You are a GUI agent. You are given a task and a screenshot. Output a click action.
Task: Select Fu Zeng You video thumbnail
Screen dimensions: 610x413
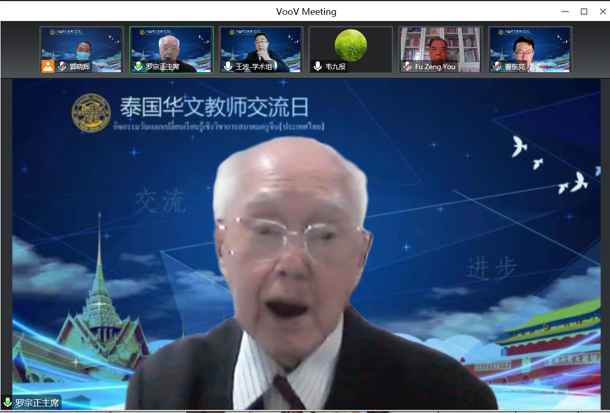coord(440,49)
